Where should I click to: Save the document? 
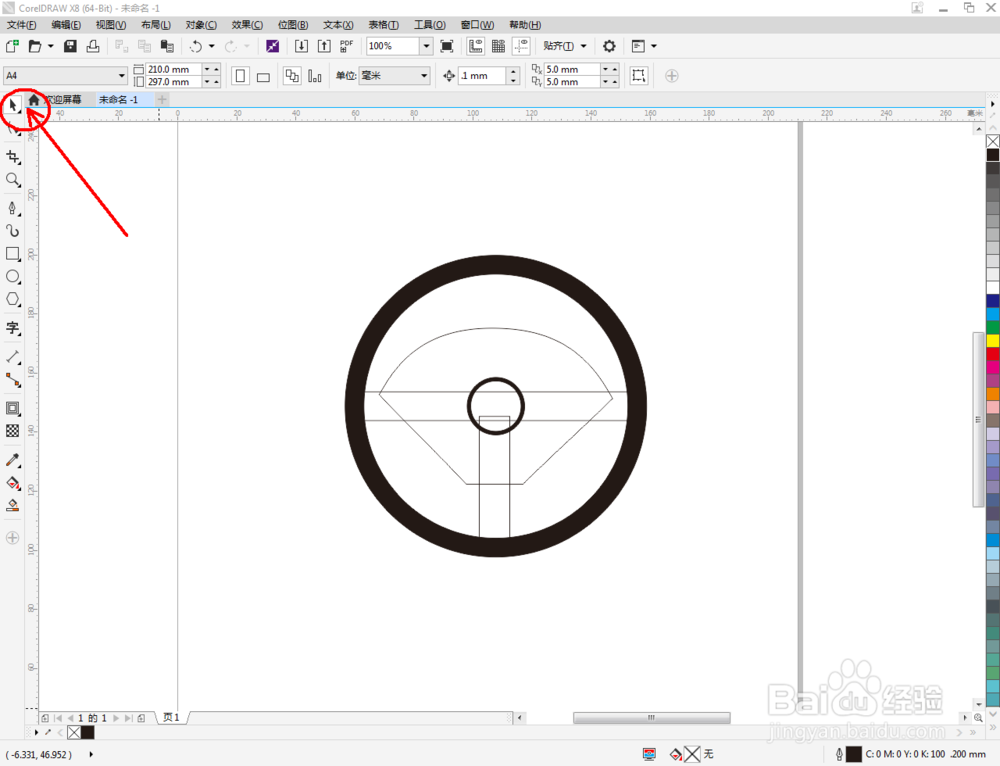(x=70, y=46)
